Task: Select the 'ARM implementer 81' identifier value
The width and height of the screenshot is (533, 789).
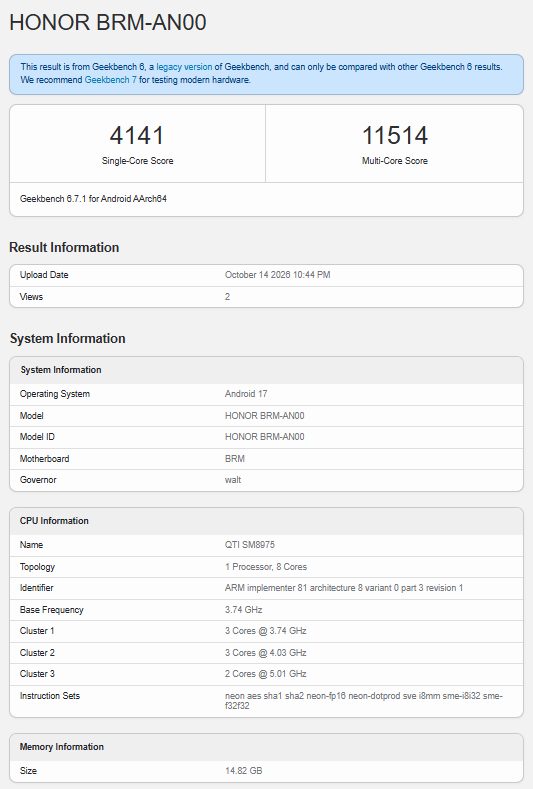Action: pyautogui.click(x=344, y=588)
